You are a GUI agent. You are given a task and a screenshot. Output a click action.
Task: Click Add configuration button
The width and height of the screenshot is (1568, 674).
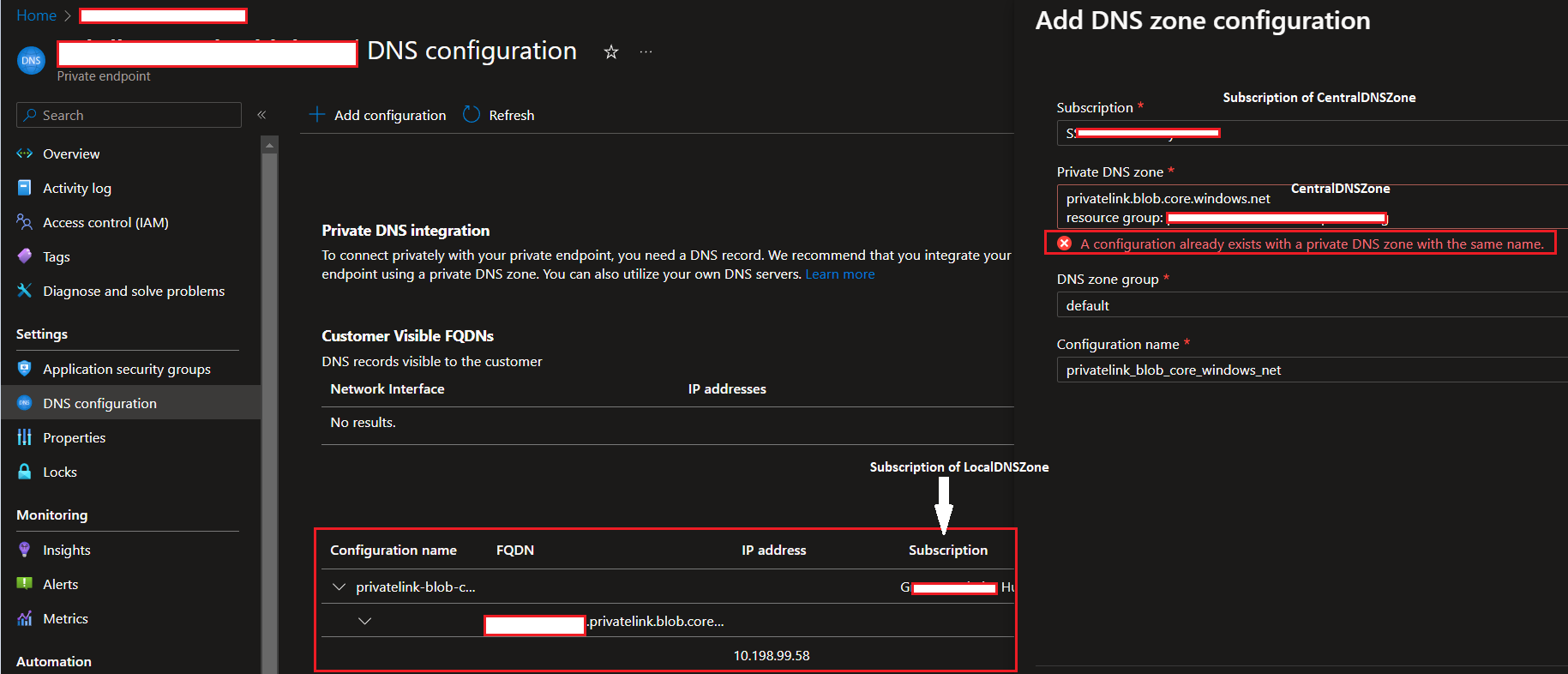click(x=378, y=115)
